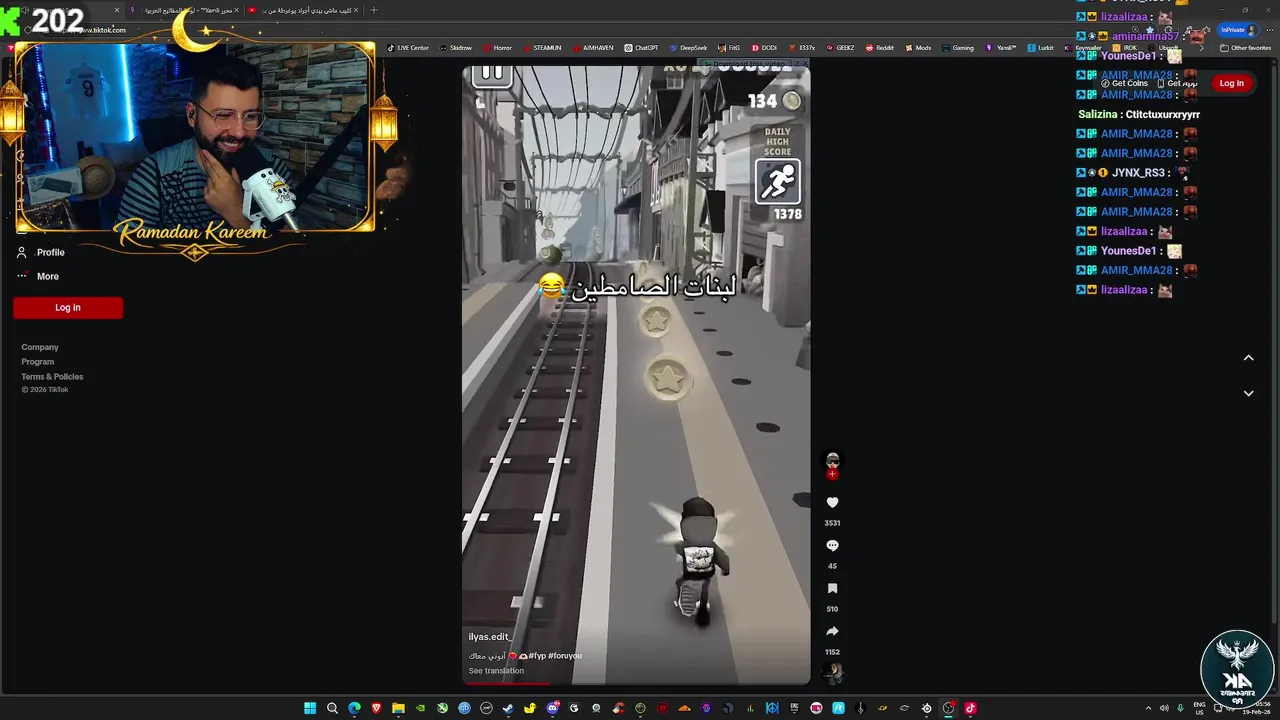Show hidden system tray icons
Screen dimensions: 1280x720
click(x=1147, y=708)
